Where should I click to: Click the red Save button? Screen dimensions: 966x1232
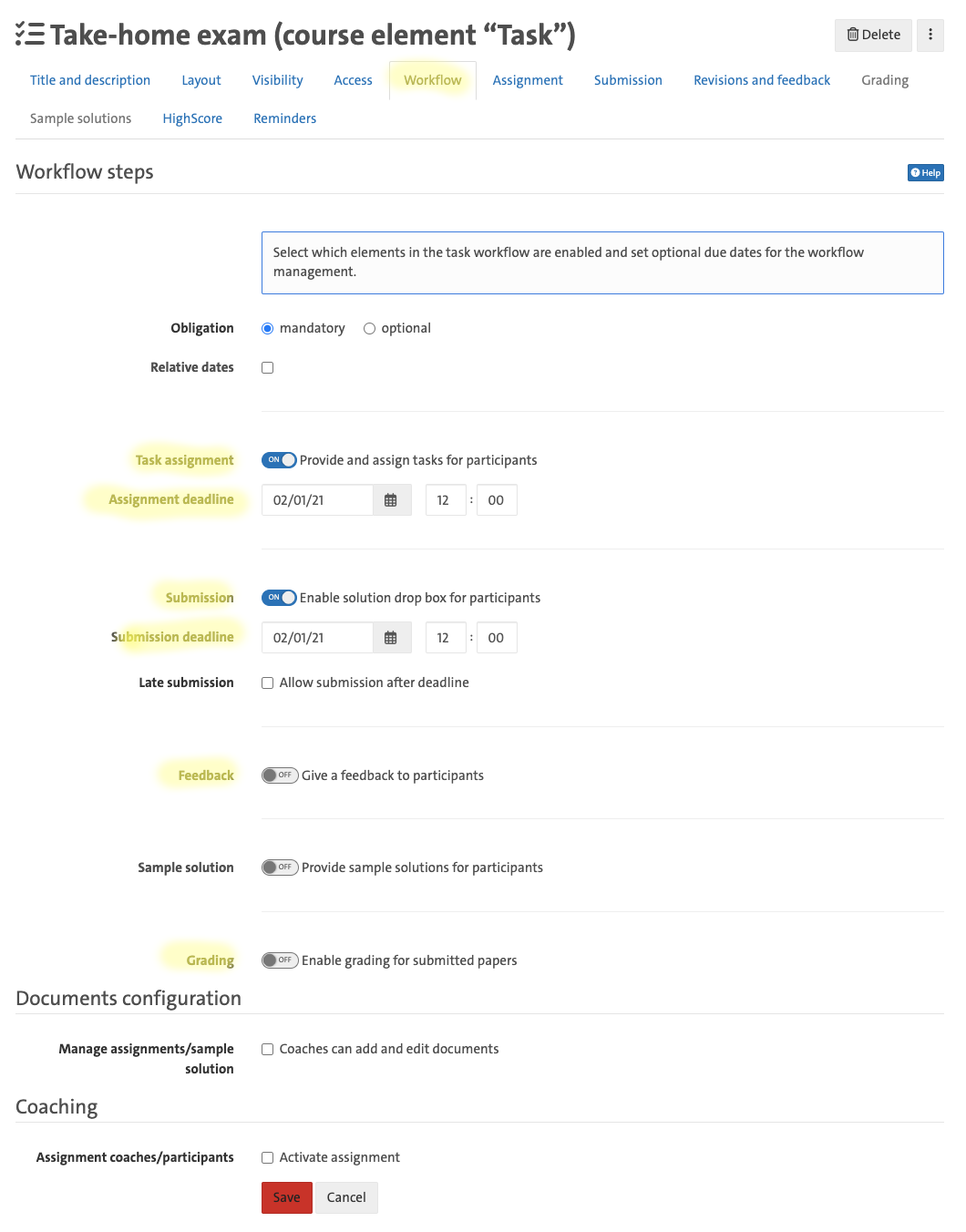(x=286, y=1197)
